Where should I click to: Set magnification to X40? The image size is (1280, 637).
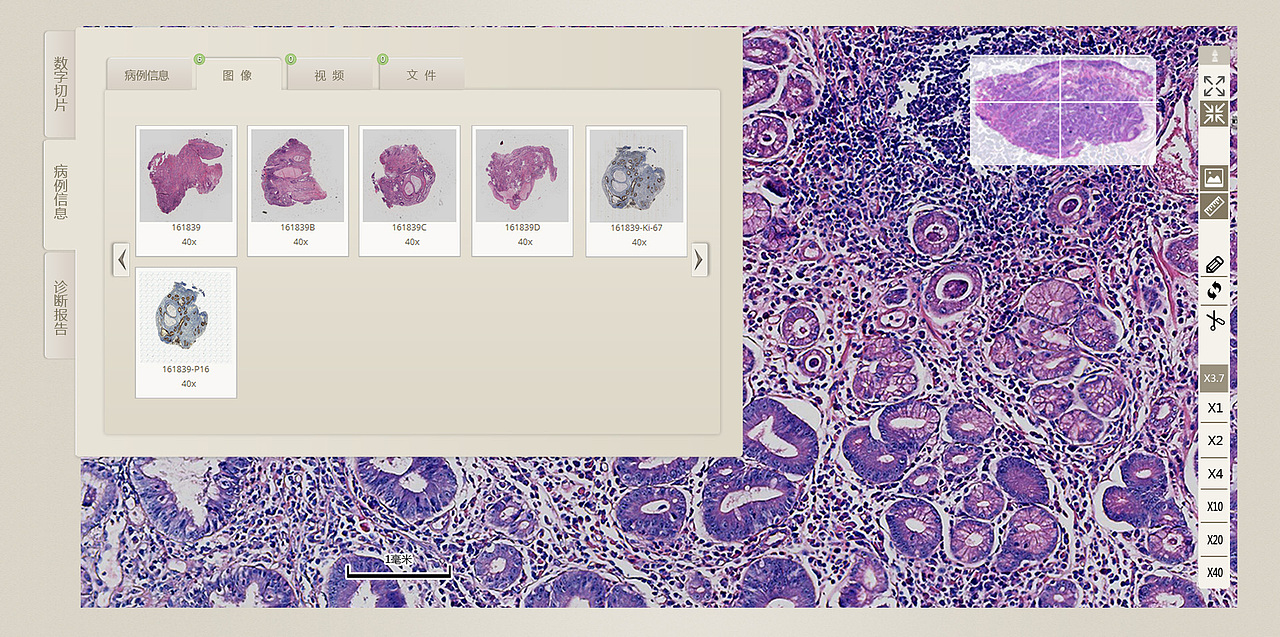(x=1214, y=572)
